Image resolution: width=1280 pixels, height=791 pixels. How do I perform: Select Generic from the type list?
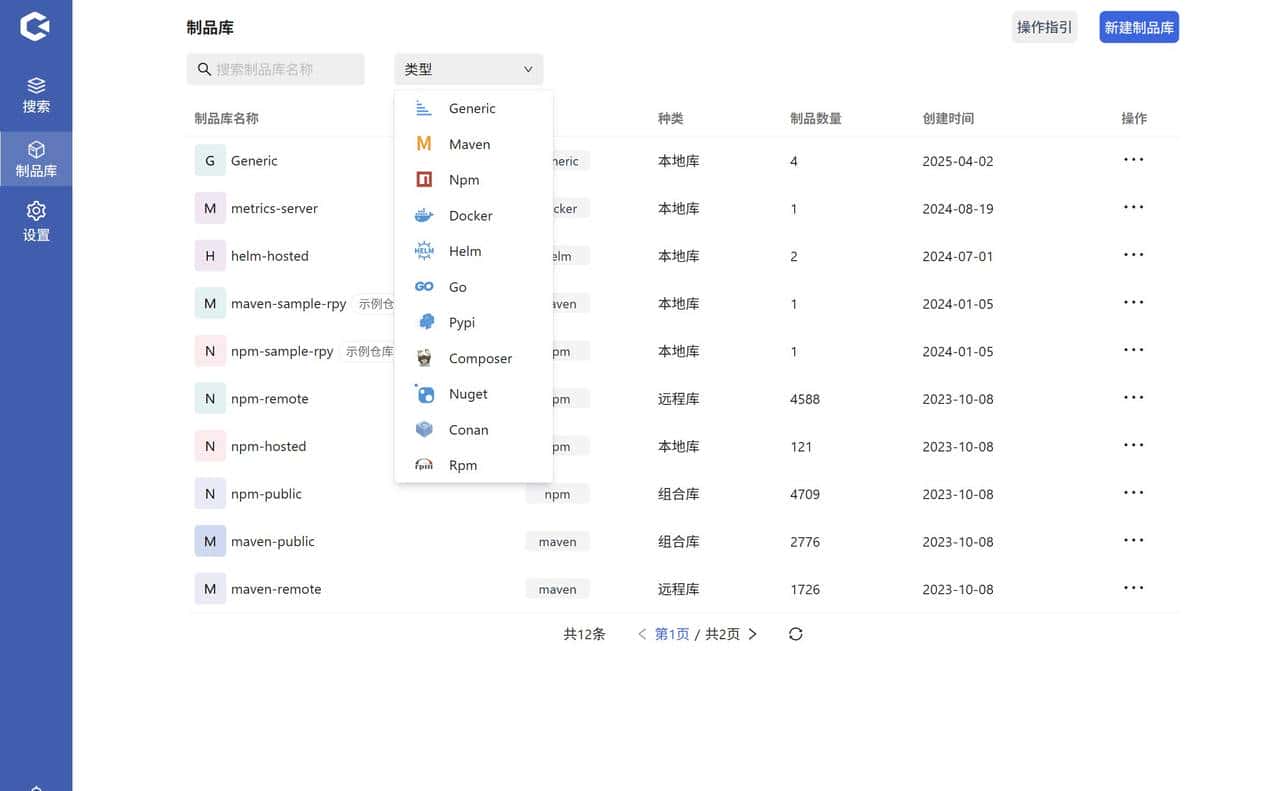[x=472, y=108]
